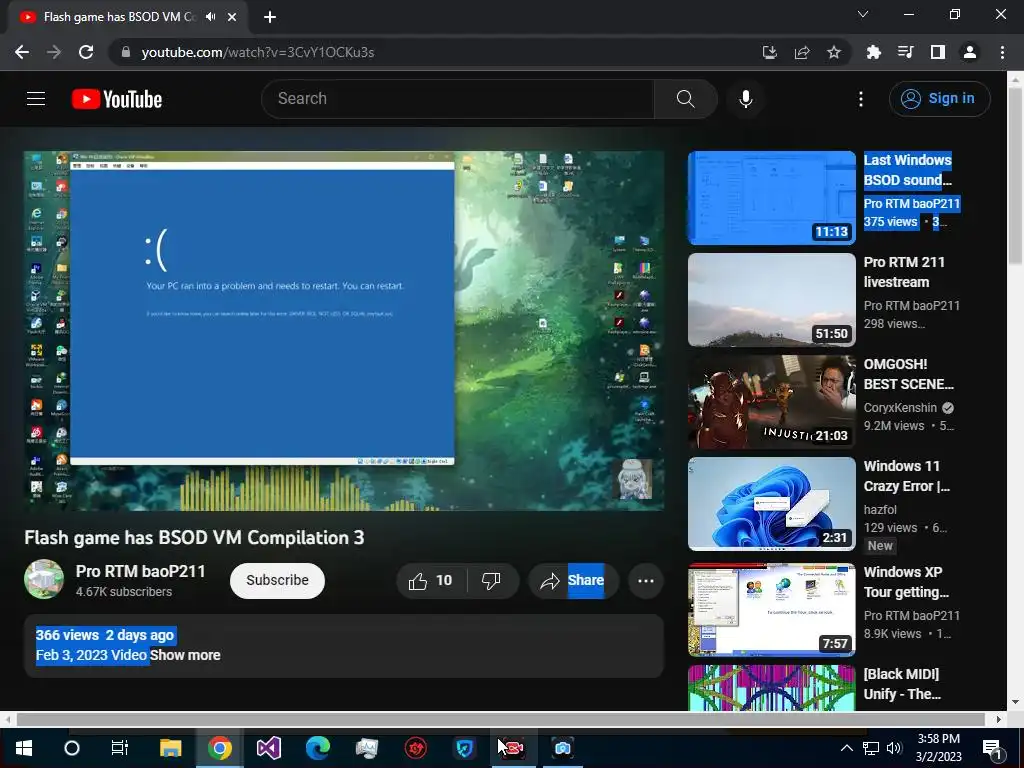Open Black MIDI Unify video thumbnail
This screenshot has width=1024, height=768.
(771, 688)
